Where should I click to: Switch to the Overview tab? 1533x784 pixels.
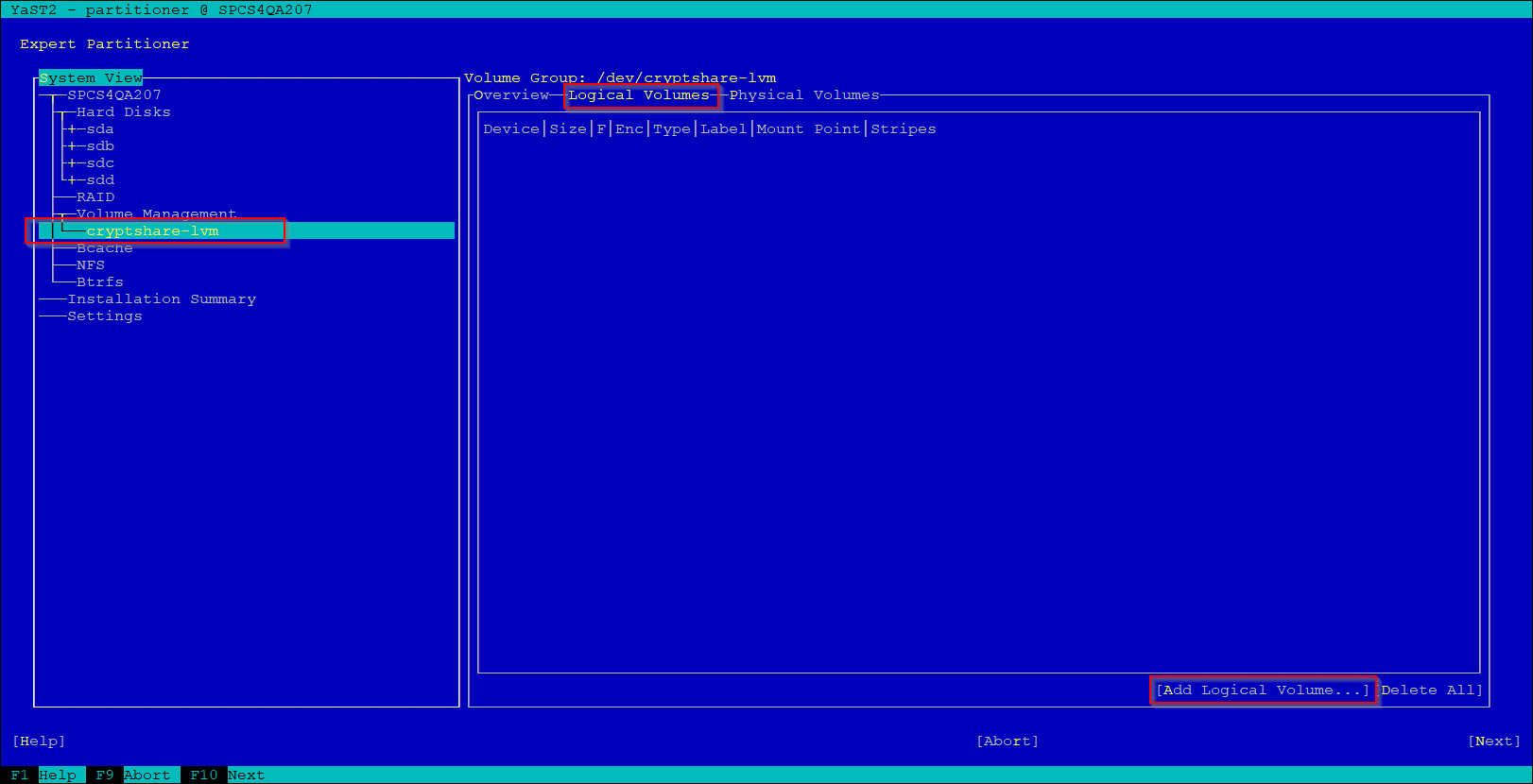(x=511, y=95)
